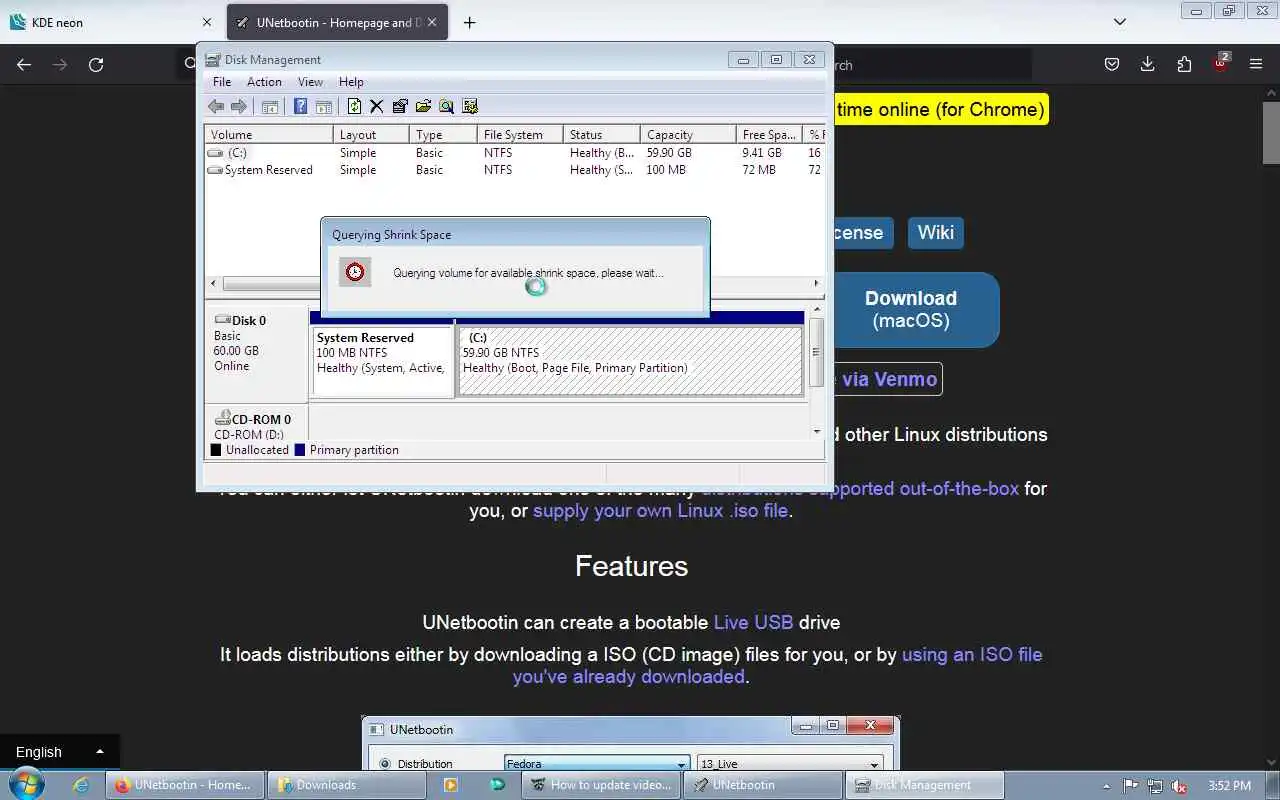Open the Help menu in Disk Management
The image size is (1280, 800).
click(x=351, y=82)
